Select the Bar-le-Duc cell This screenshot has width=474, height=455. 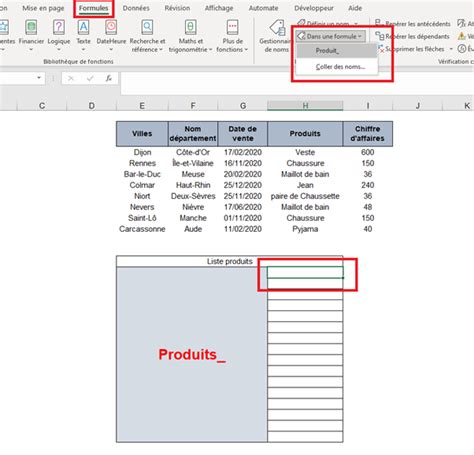tap(142, 174)
